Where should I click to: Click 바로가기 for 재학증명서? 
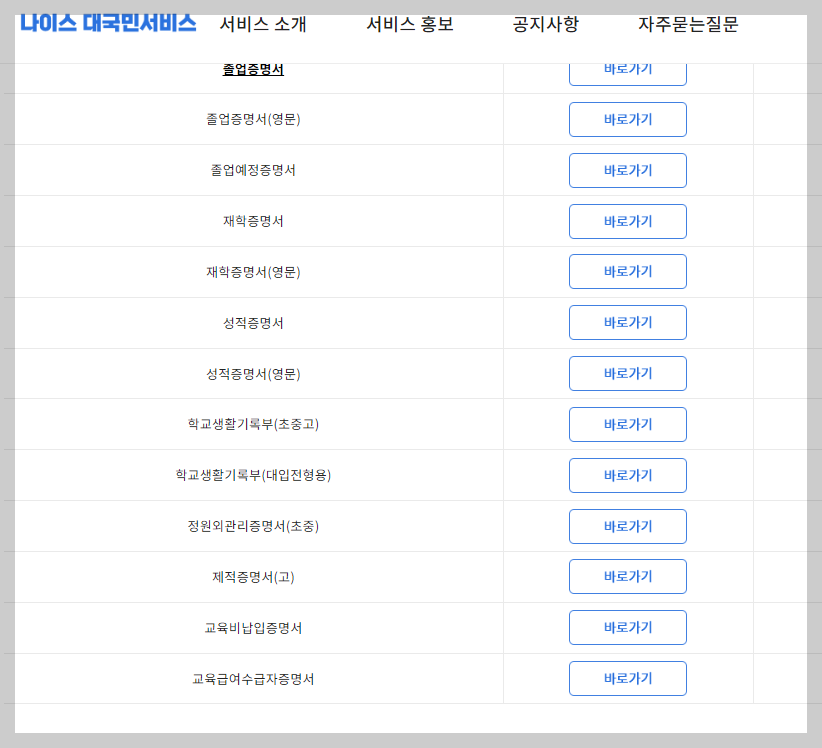627,221
